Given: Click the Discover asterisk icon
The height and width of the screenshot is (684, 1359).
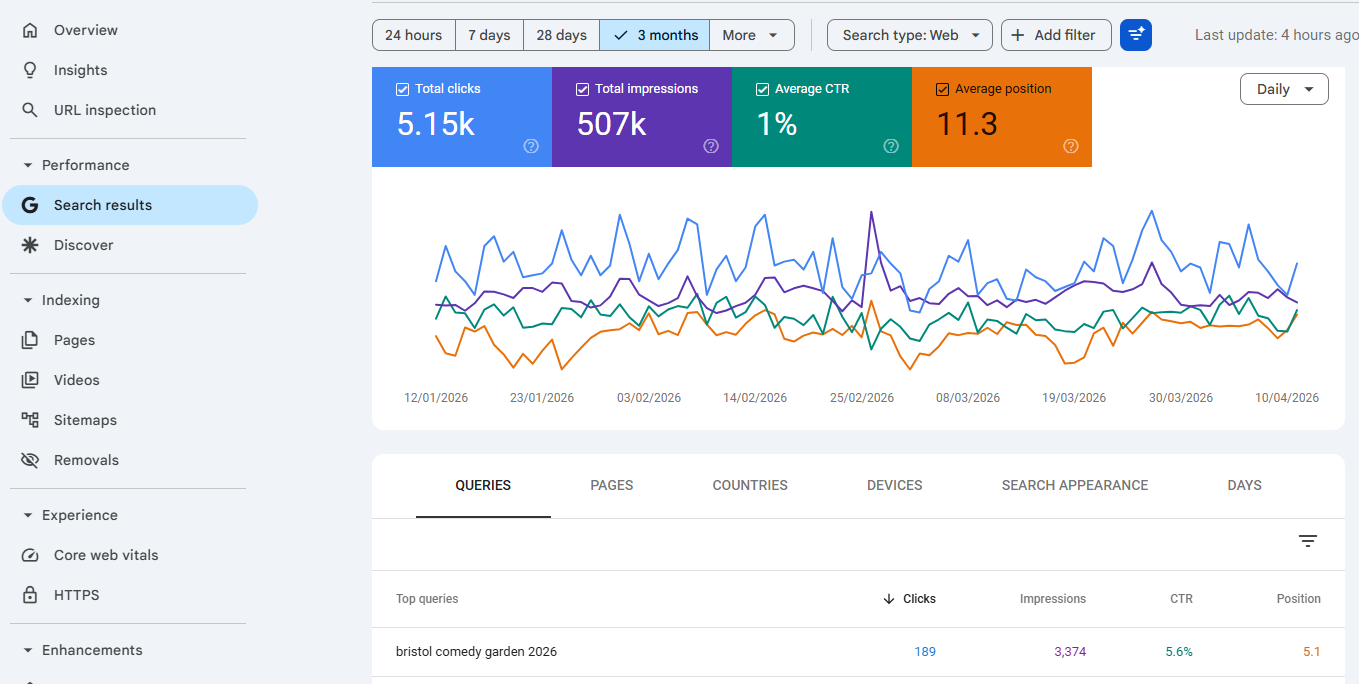Looking at the screenshot, I should click(30, 245).
